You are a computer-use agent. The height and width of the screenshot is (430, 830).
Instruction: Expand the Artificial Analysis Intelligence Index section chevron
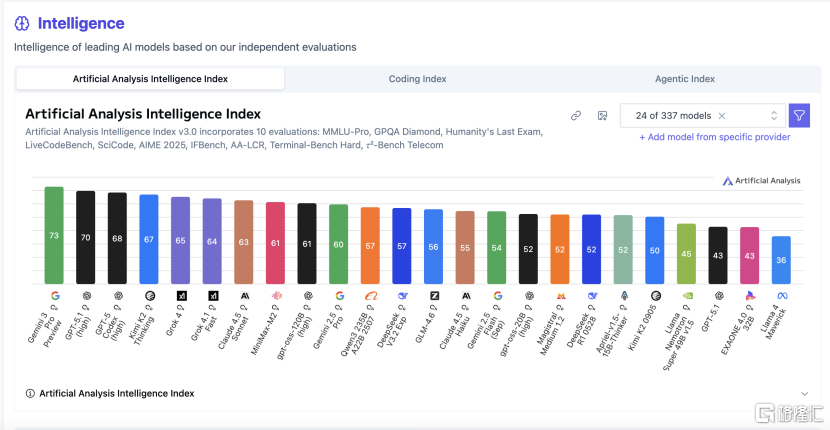(x=804, y=394)
